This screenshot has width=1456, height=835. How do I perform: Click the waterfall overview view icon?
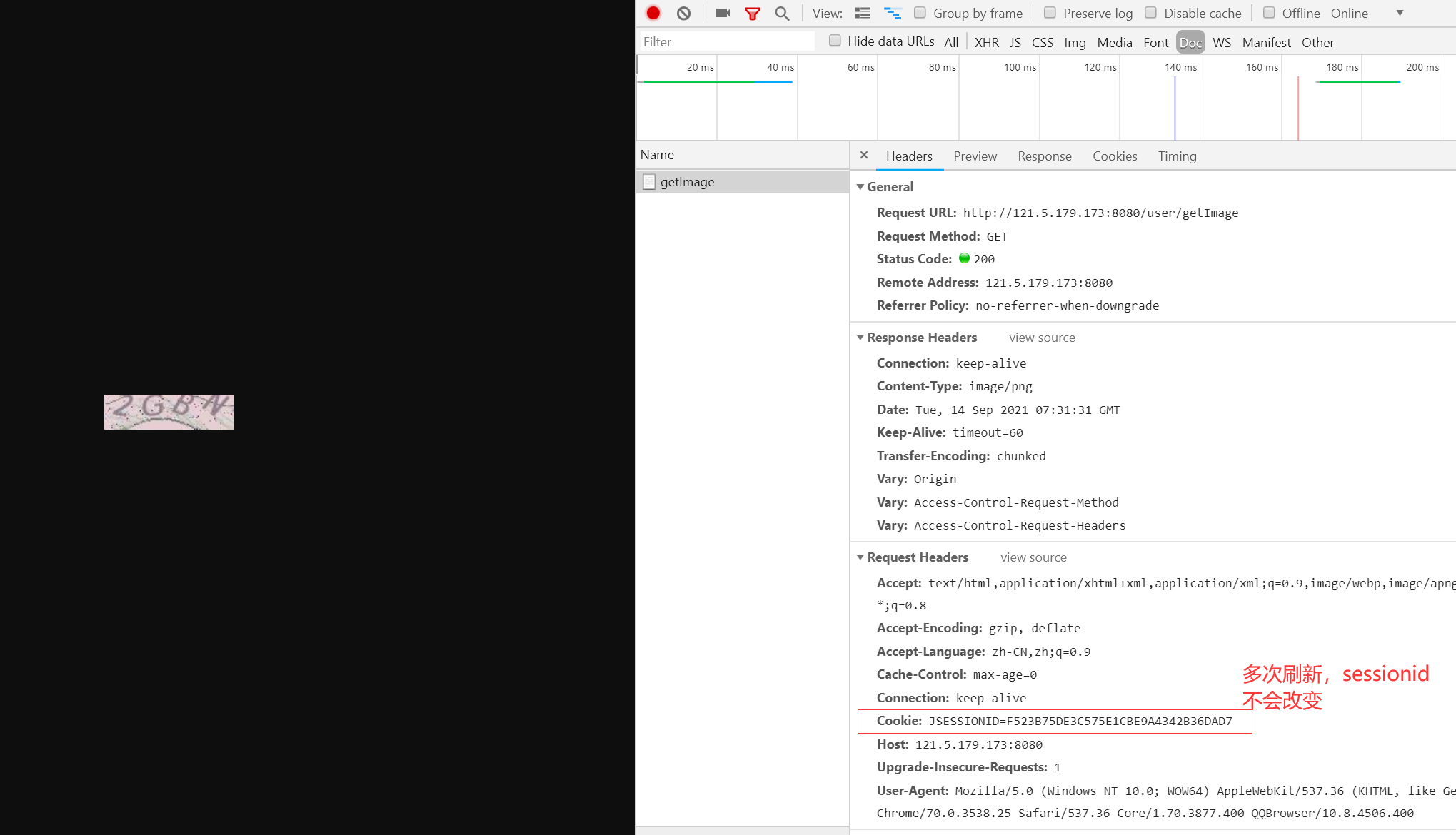[x=893, y=13]
